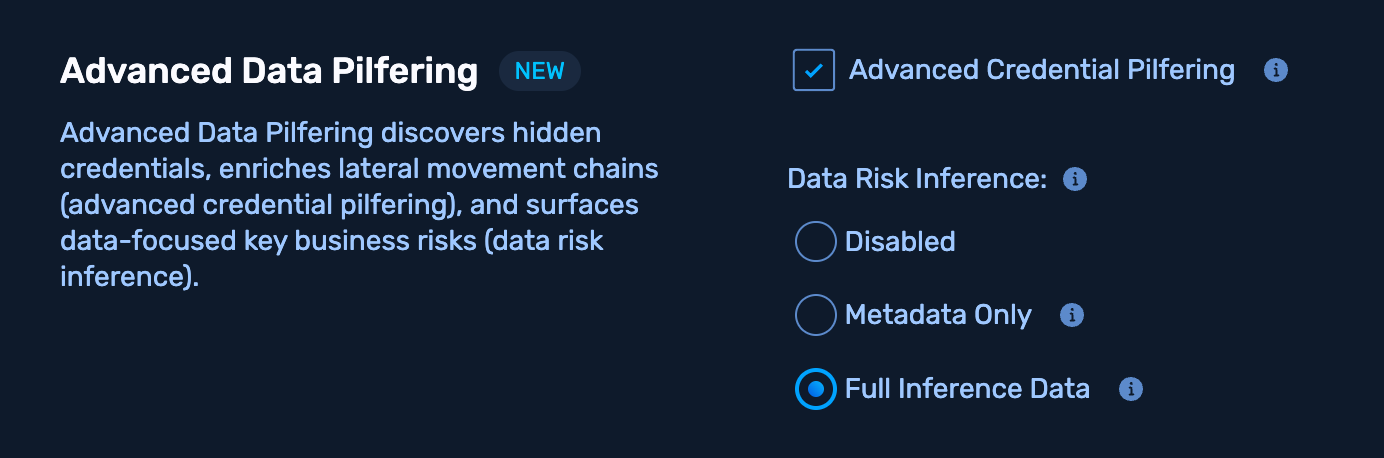
Task: Click the NEW badge next to heading
Action: click(540, 72)
